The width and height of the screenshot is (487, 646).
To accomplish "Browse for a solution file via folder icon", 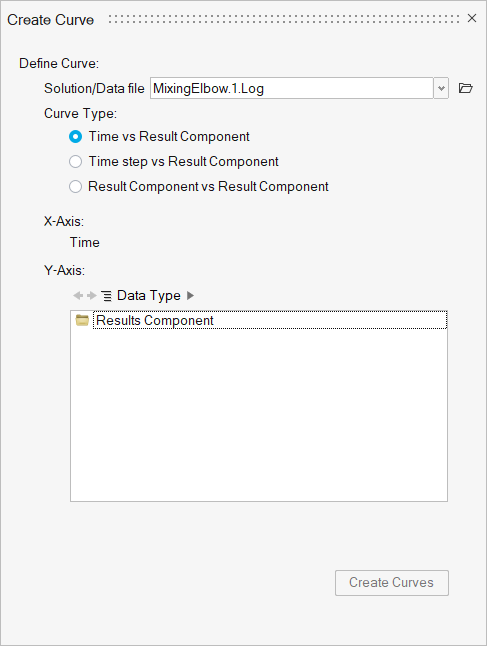I will [466, 88].
